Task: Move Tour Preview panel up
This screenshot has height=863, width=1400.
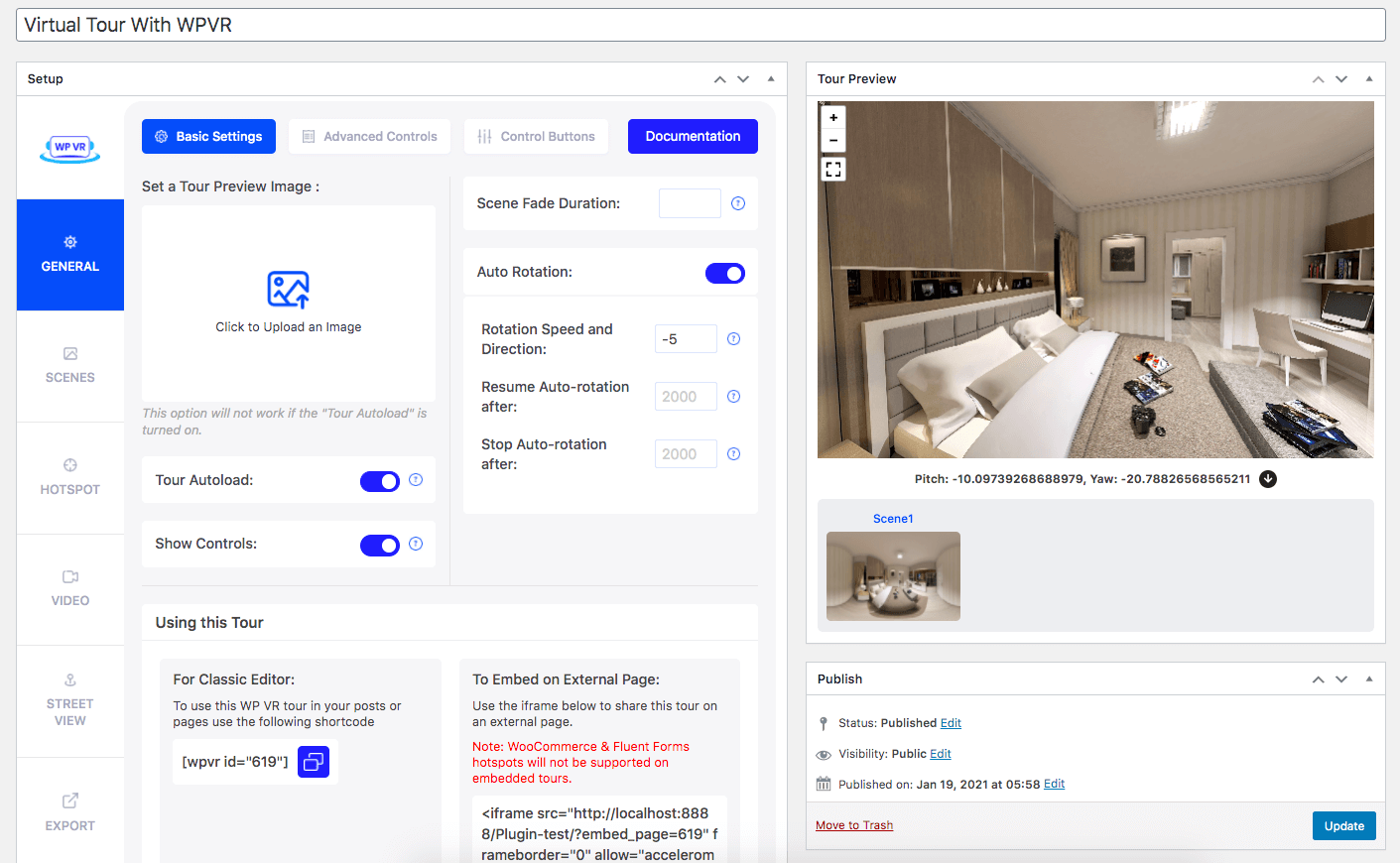Action: click(x=1319, y=79)
